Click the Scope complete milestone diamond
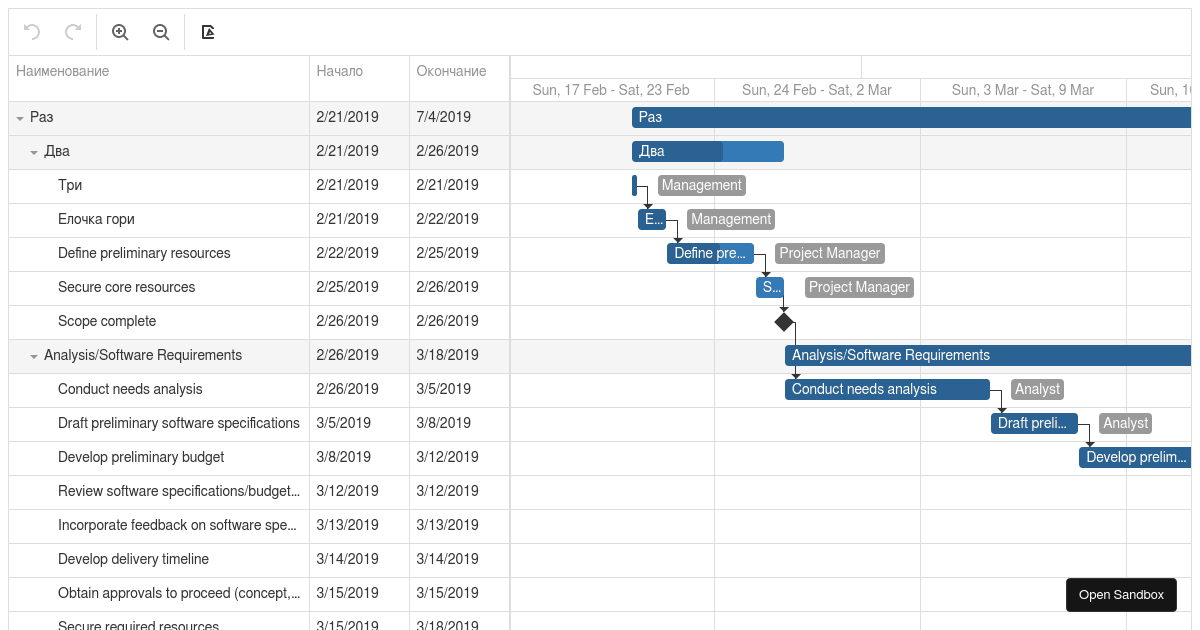 click(x=784, y=321)
